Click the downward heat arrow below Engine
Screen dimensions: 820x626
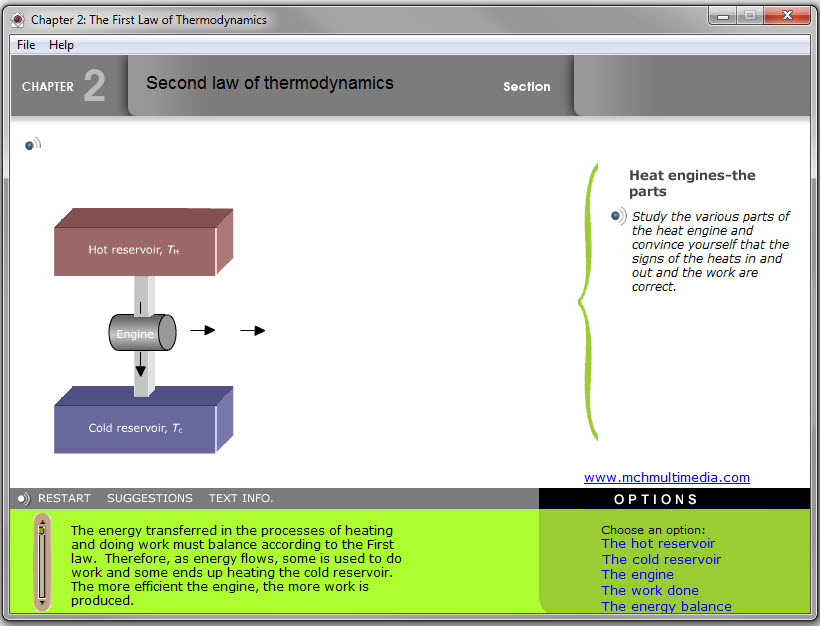(140, 365)
